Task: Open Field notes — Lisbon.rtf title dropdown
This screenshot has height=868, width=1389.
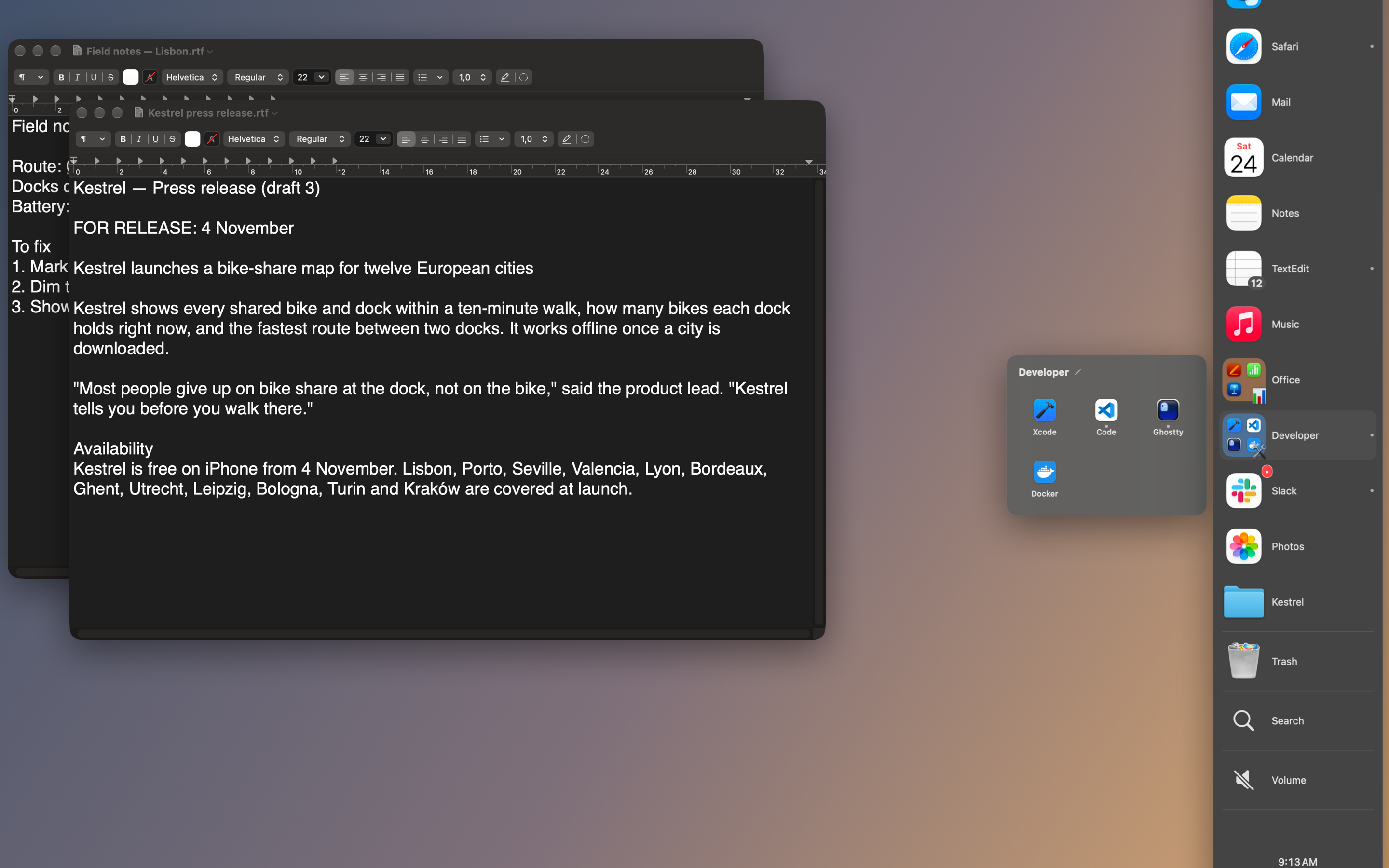Action: pos(210,52)
